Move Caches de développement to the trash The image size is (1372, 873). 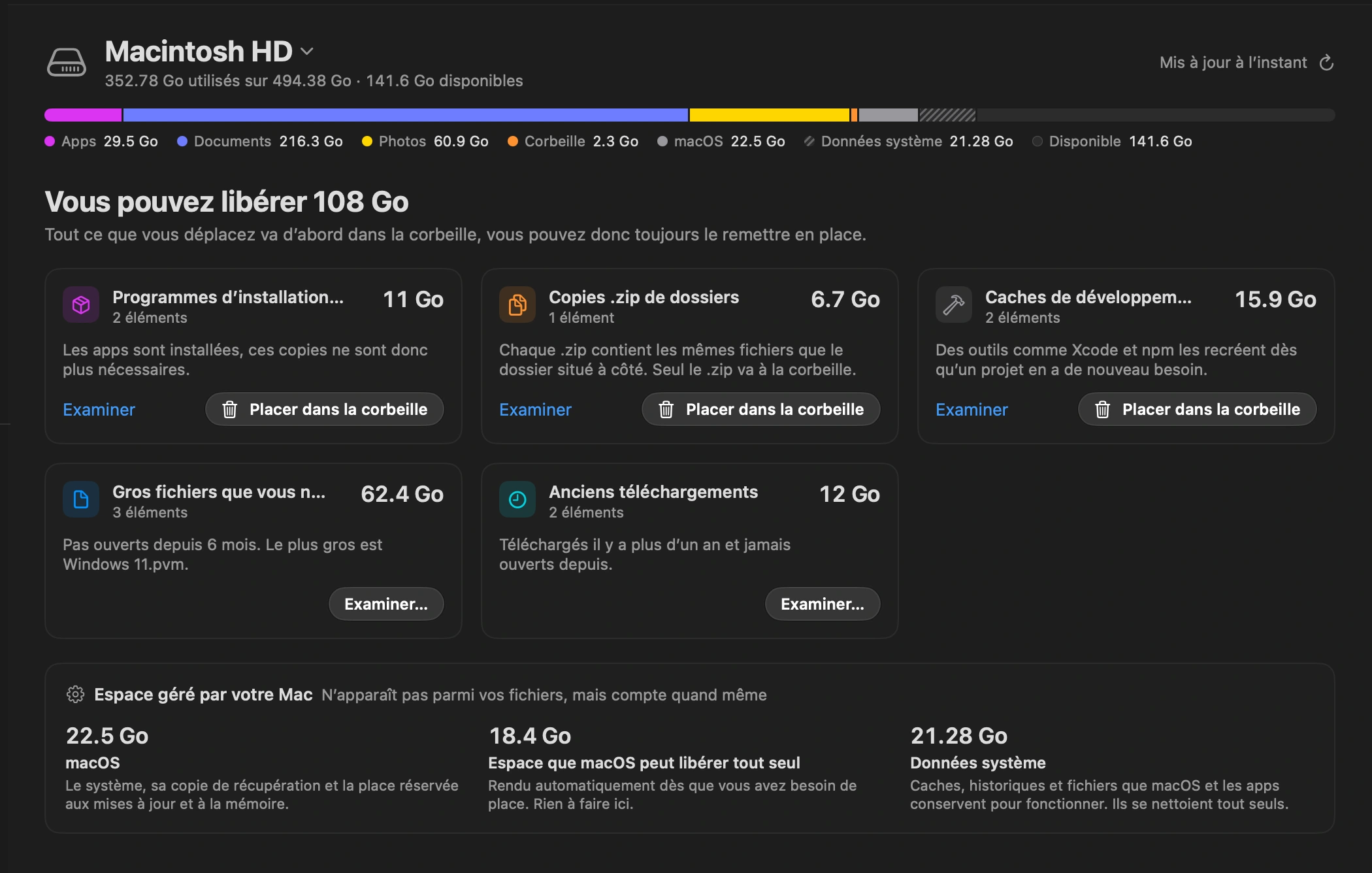1198,409
